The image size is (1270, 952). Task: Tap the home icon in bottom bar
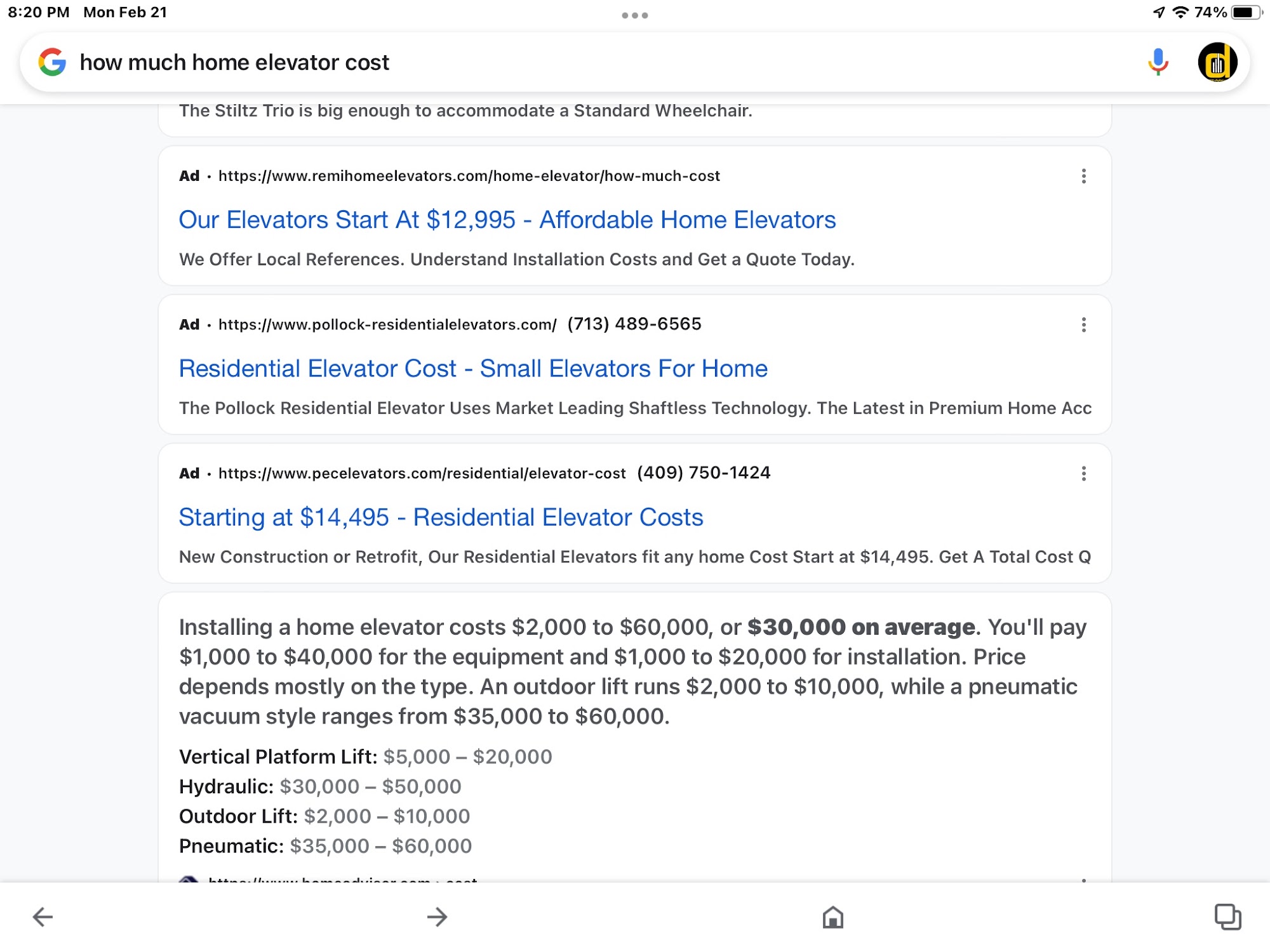coord(832,916)
